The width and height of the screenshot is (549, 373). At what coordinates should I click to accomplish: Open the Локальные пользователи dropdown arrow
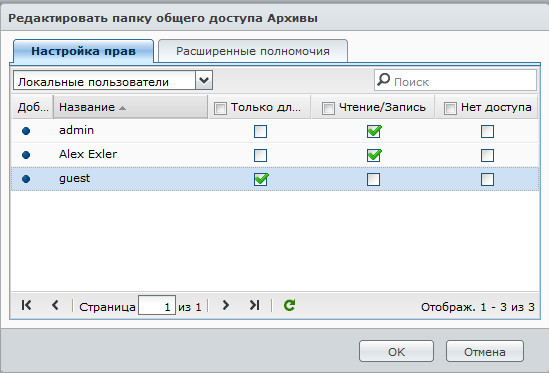204,80
